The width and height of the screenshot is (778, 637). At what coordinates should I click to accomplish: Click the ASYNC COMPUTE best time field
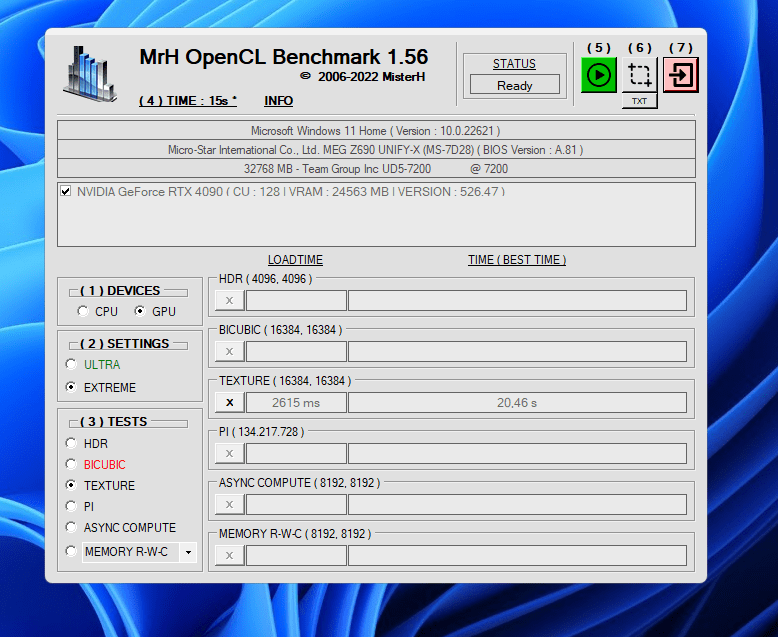point(517,505)
